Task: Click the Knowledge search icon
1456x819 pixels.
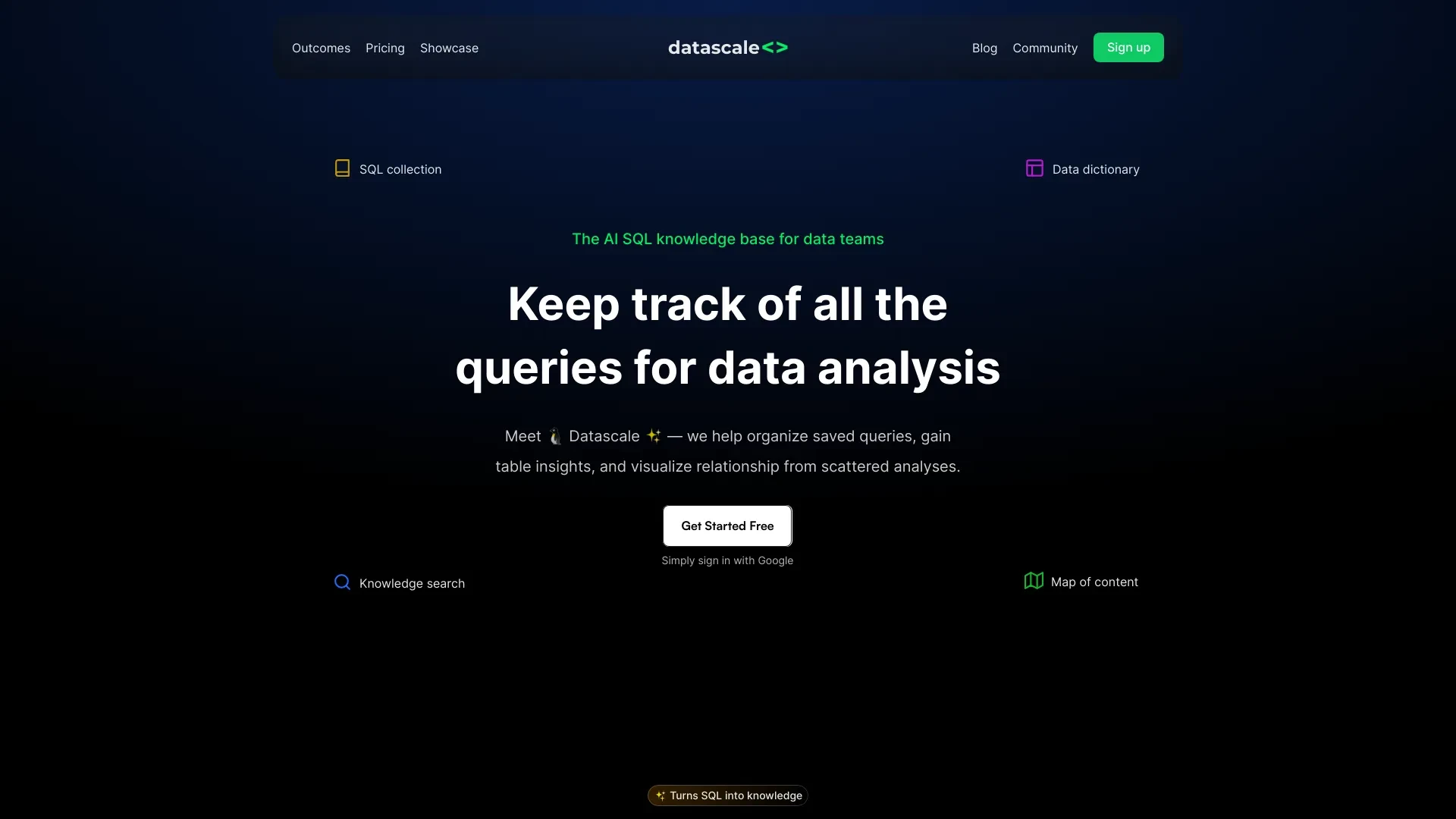Action: tap(342, 582)
